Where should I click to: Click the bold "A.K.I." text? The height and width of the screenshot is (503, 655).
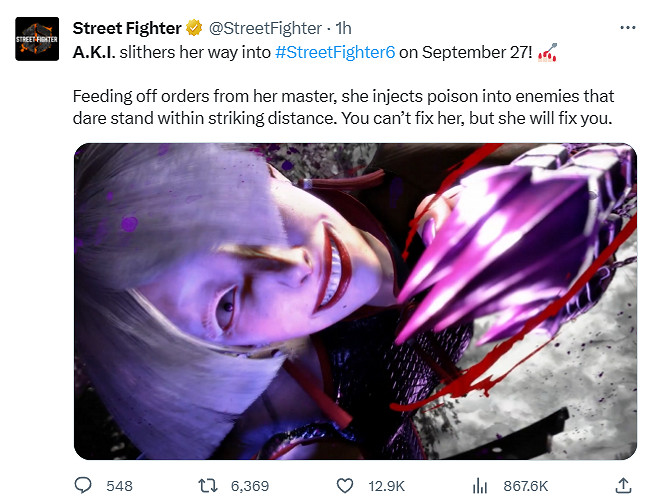point(100,51)
